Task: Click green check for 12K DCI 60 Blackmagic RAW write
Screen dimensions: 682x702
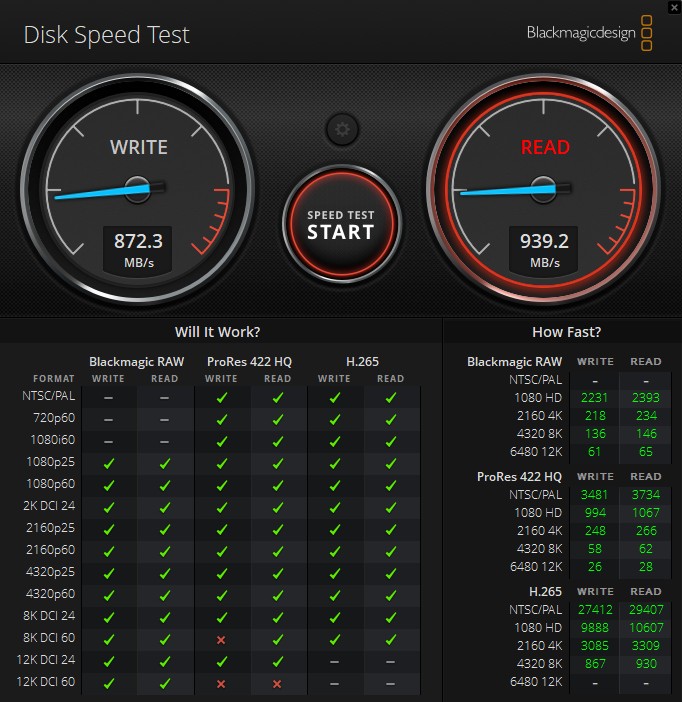Action: coord(108,683)
